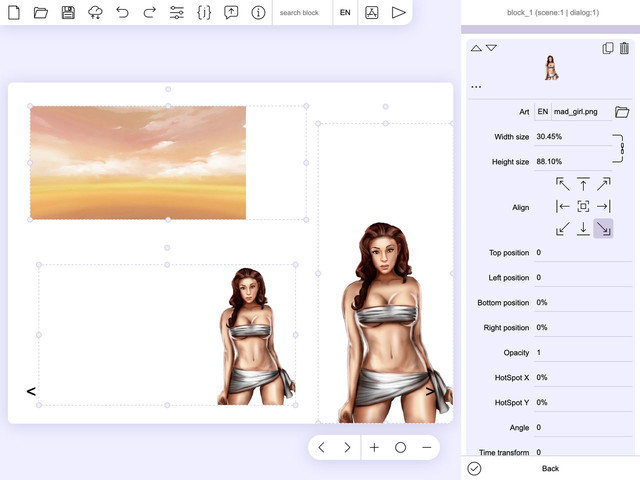
Task: Move element up with the up triangle
Action: (476, 48)
